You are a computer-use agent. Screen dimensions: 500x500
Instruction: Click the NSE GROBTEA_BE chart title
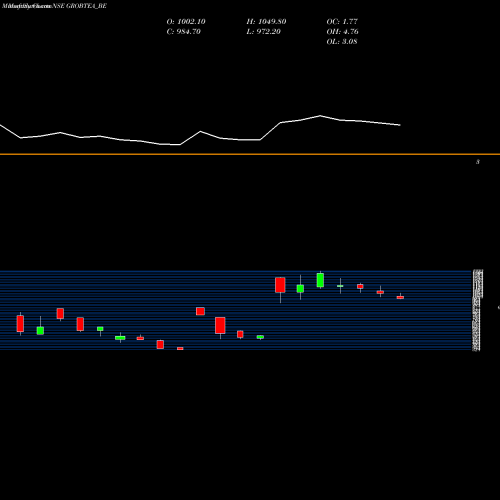click(x=80, y=6)
